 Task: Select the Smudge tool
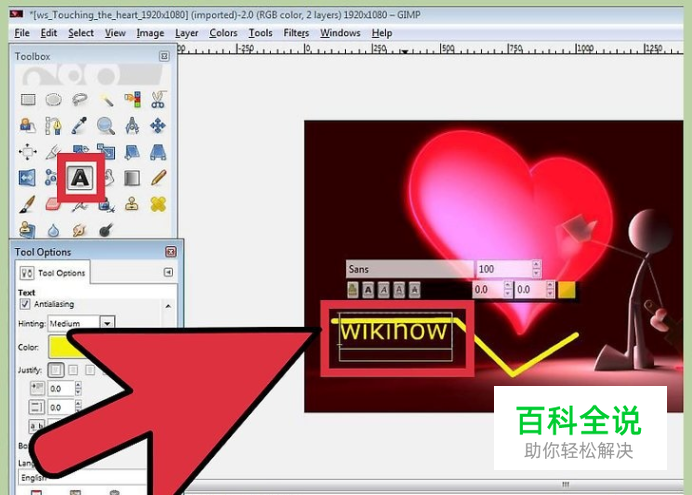(x=79, y=230)
